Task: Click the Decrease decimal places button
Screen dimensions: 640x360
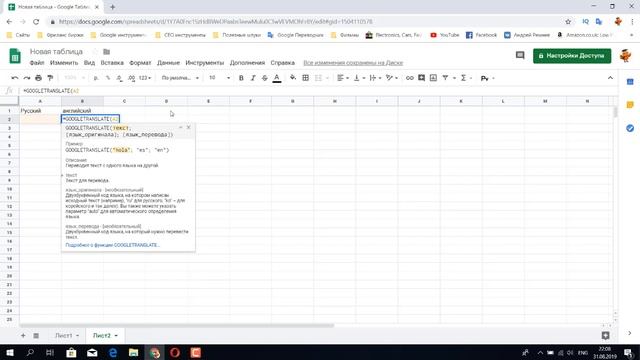Action: (x=119, y=78)
